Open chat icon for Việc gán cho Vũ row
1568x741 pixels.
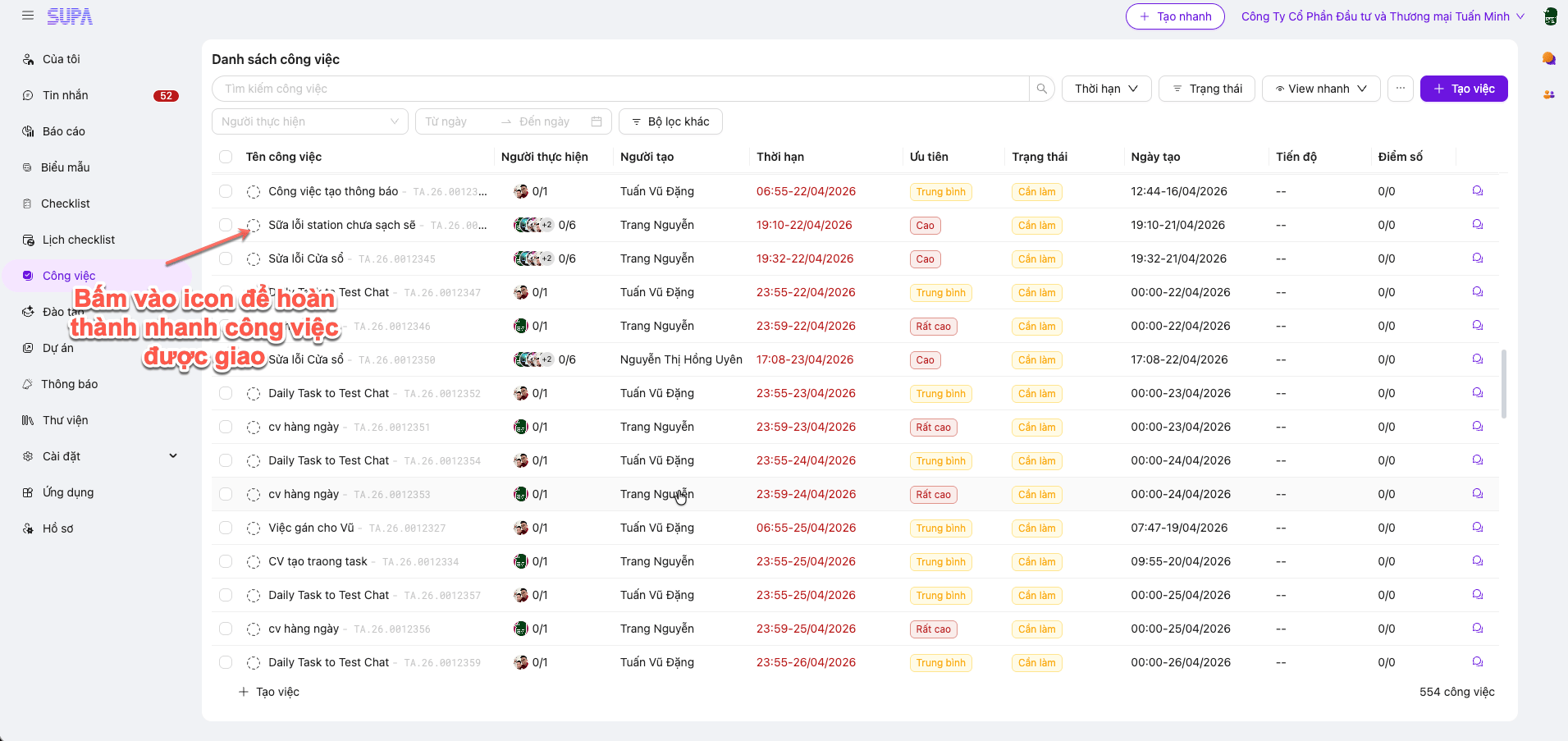[x=1478, y=528]
